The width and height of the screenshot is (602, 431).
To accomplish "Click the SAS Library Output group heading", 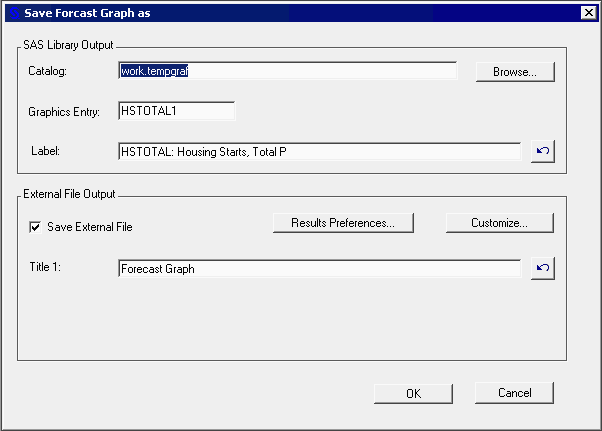I will pos(68,45).
